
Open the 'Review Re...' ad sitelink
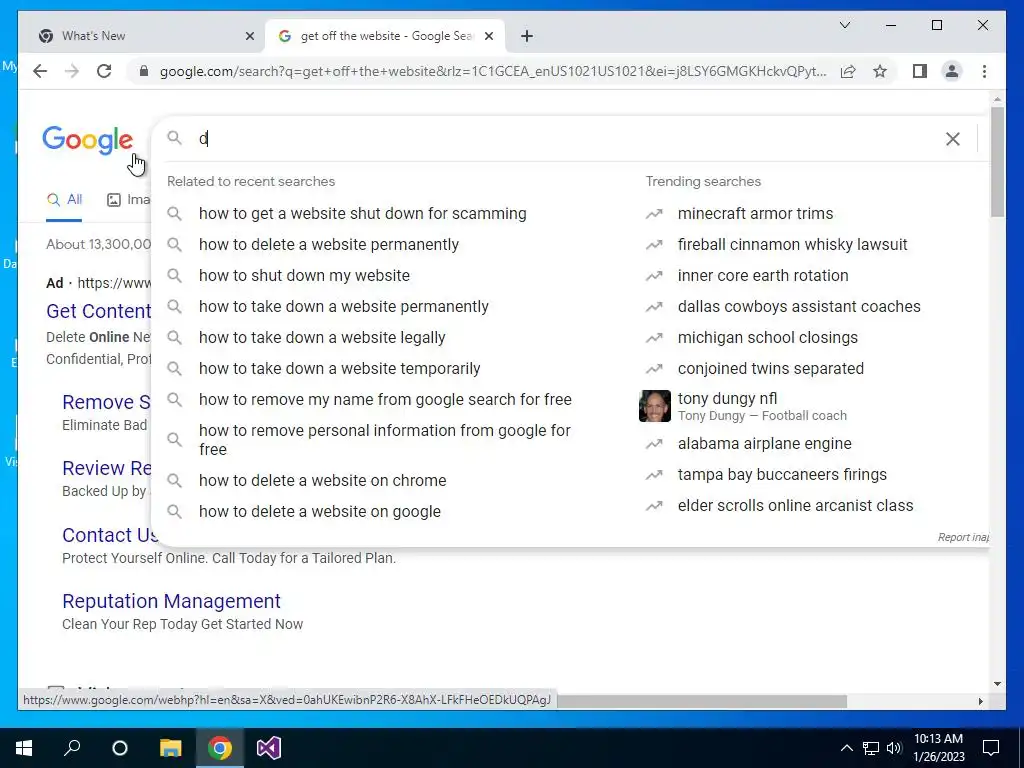pyautogui.click(x=106, y=468)
